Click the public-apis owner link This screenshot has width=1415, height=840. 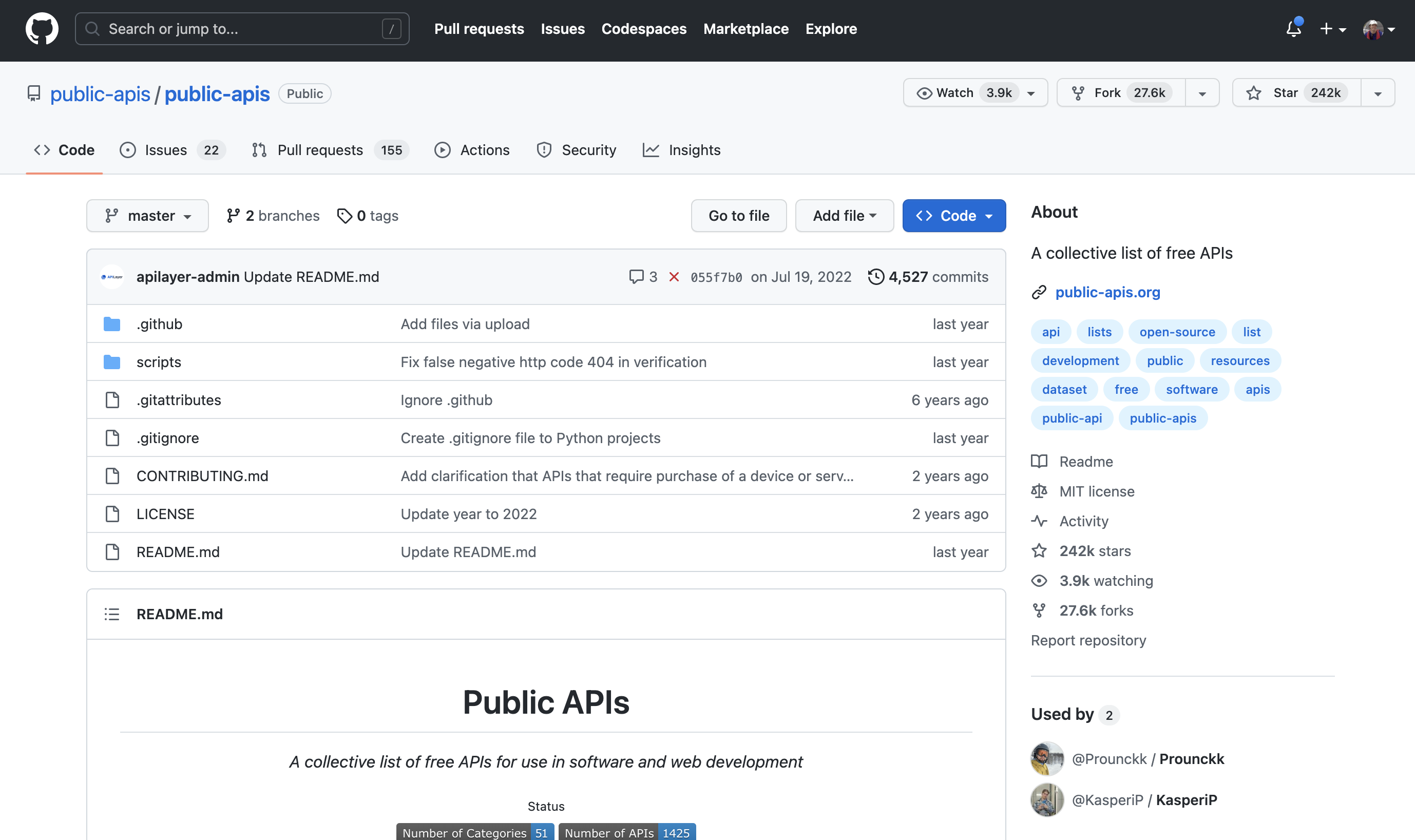[x=100, y=93]
